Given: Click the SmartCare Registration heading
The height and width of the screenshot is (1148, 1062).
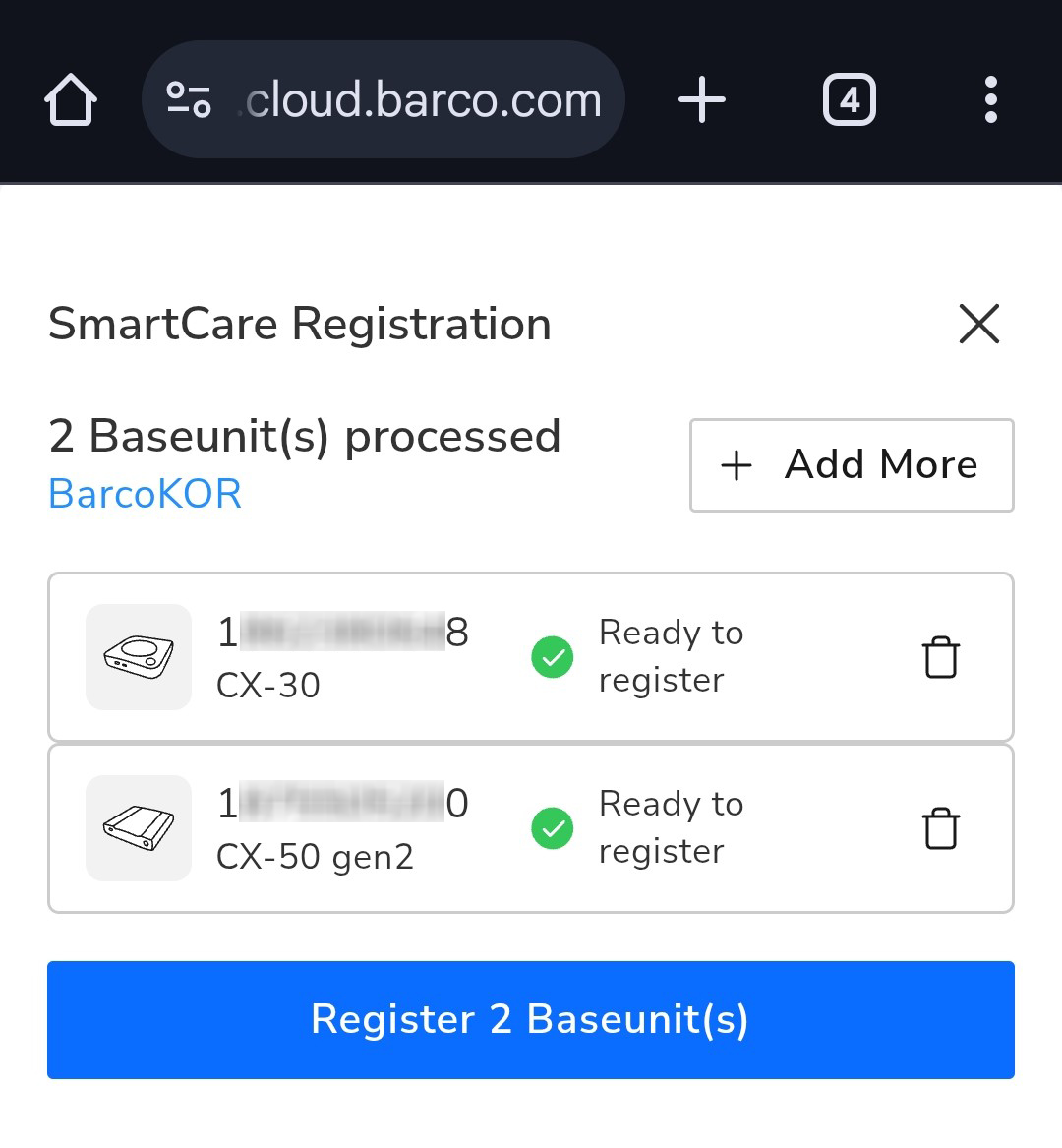Looking at the screenshot, I should 300,324.
